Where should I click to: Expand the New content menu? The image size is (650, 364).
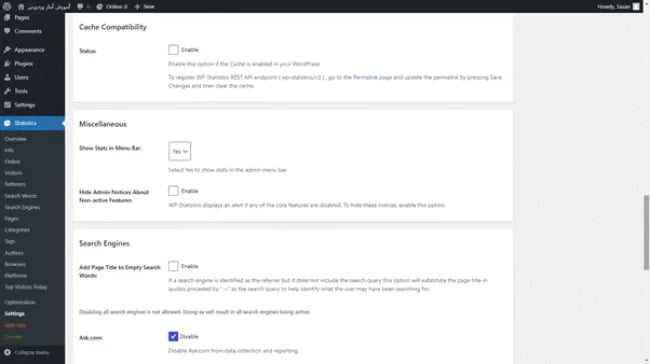(x=144, y=6)
